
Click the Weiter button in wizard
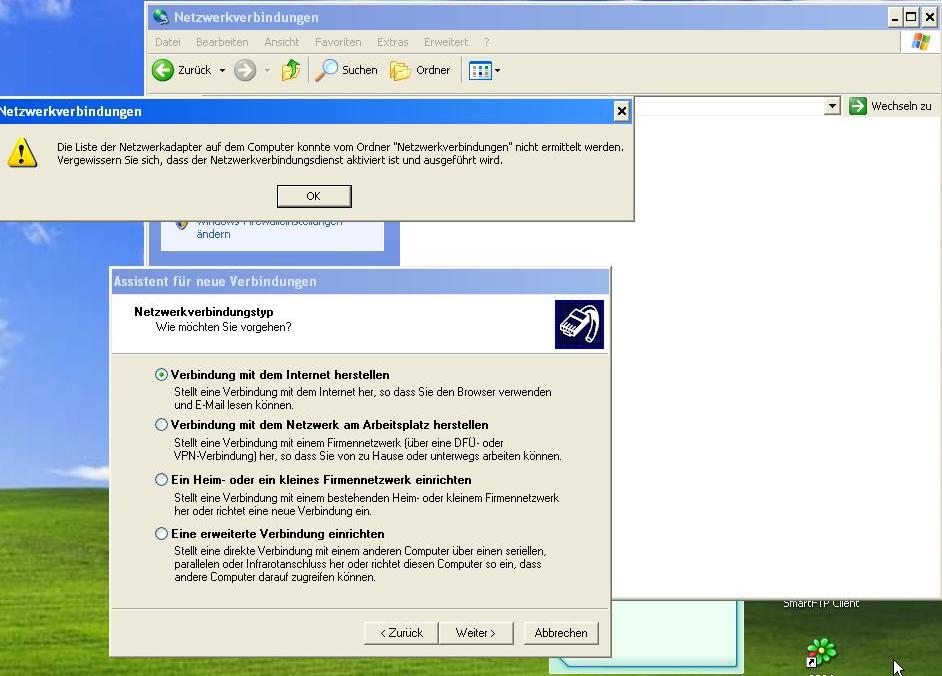pos(476,633)
